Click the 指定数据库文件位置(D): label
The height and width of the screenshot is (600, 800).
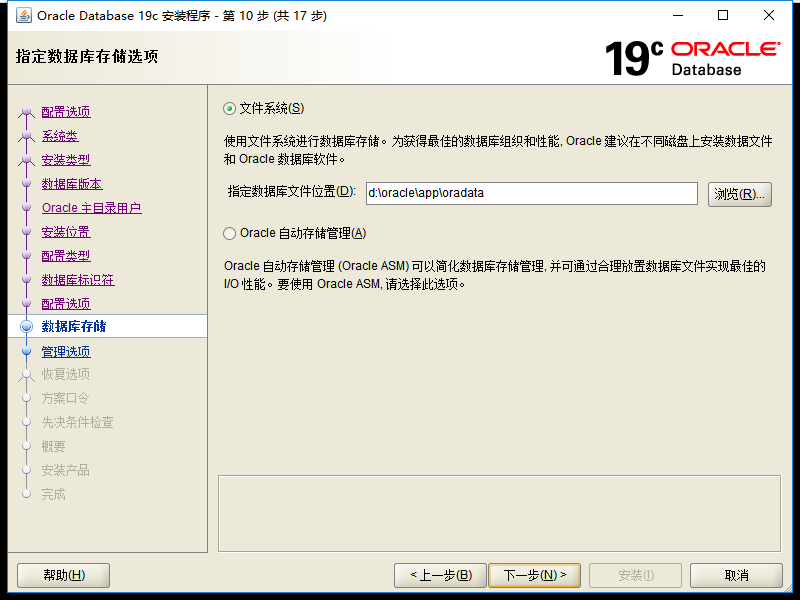click(291, 191)
